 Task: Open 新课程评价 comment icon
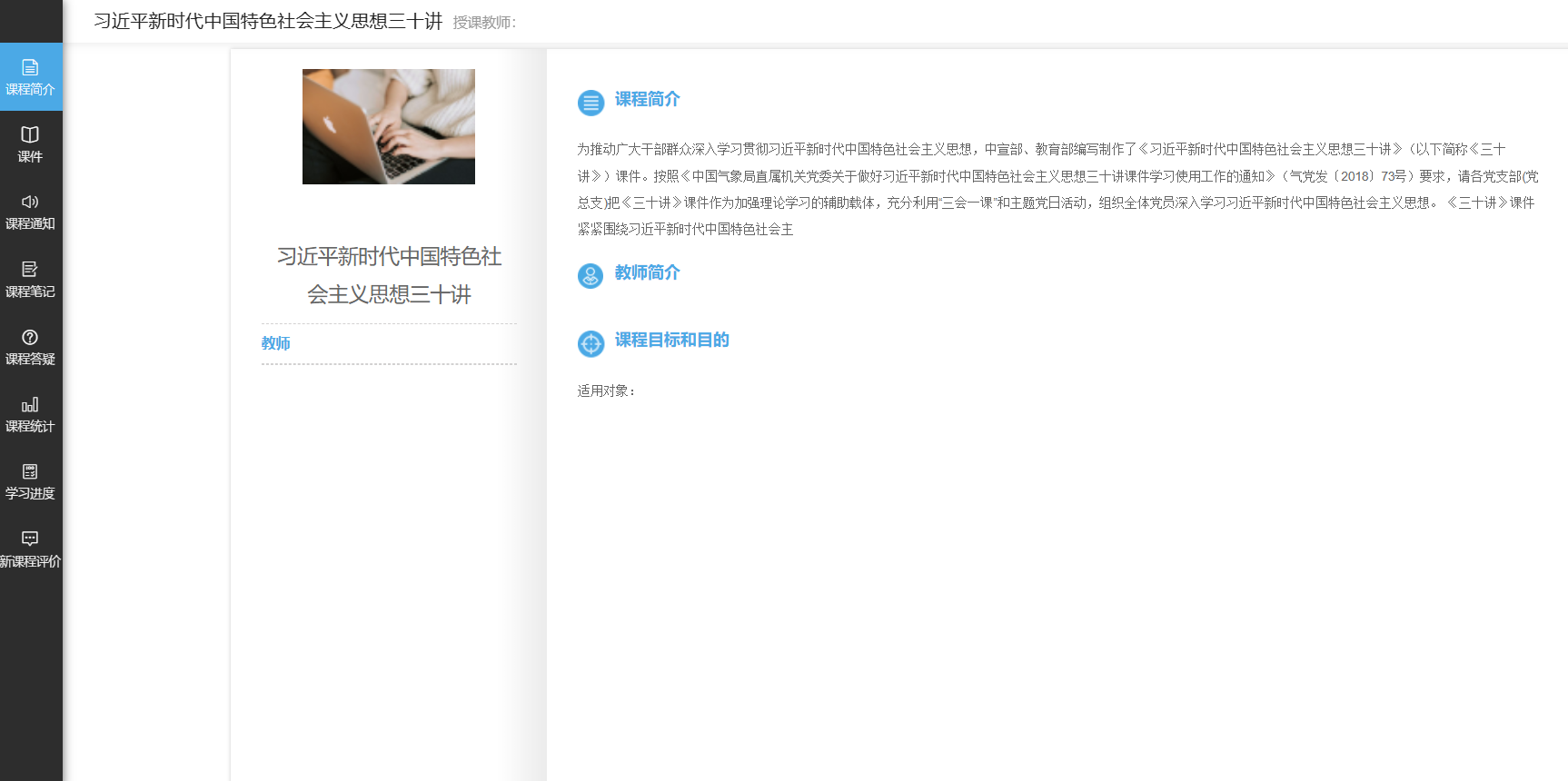click(30, 539)
